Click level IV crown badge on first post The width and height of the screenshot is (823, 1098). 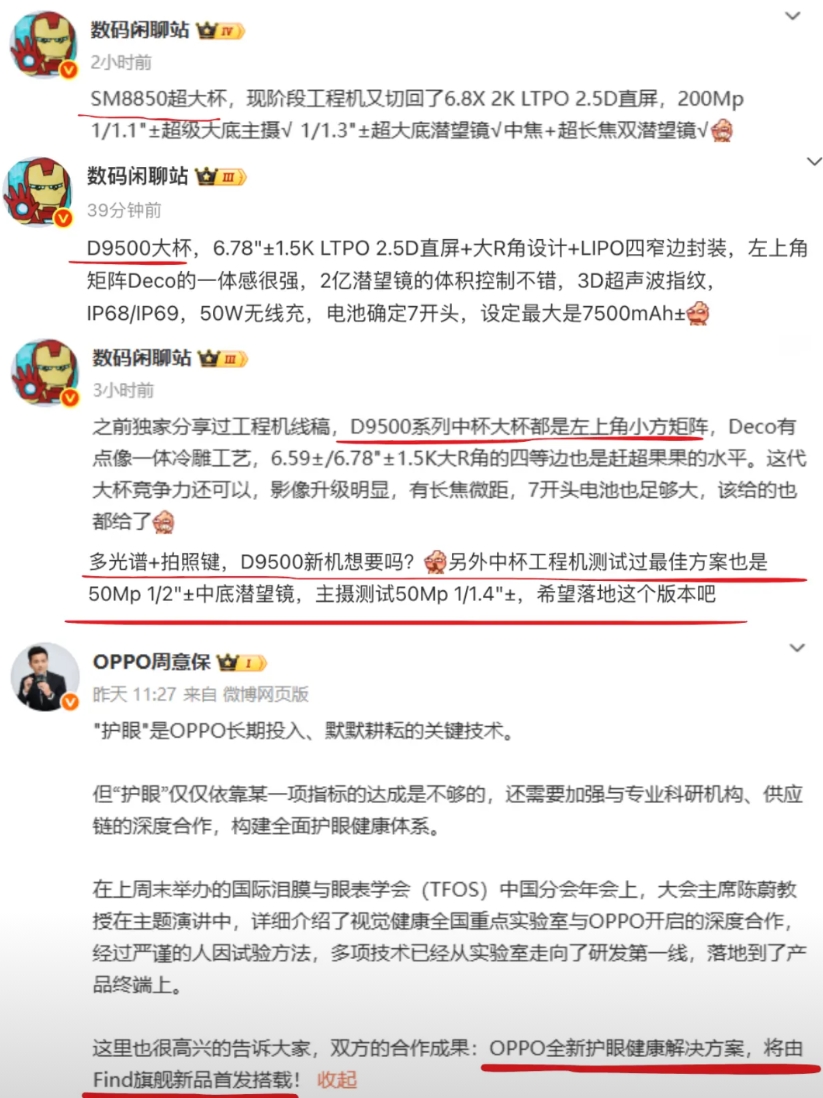pos(221,31)
